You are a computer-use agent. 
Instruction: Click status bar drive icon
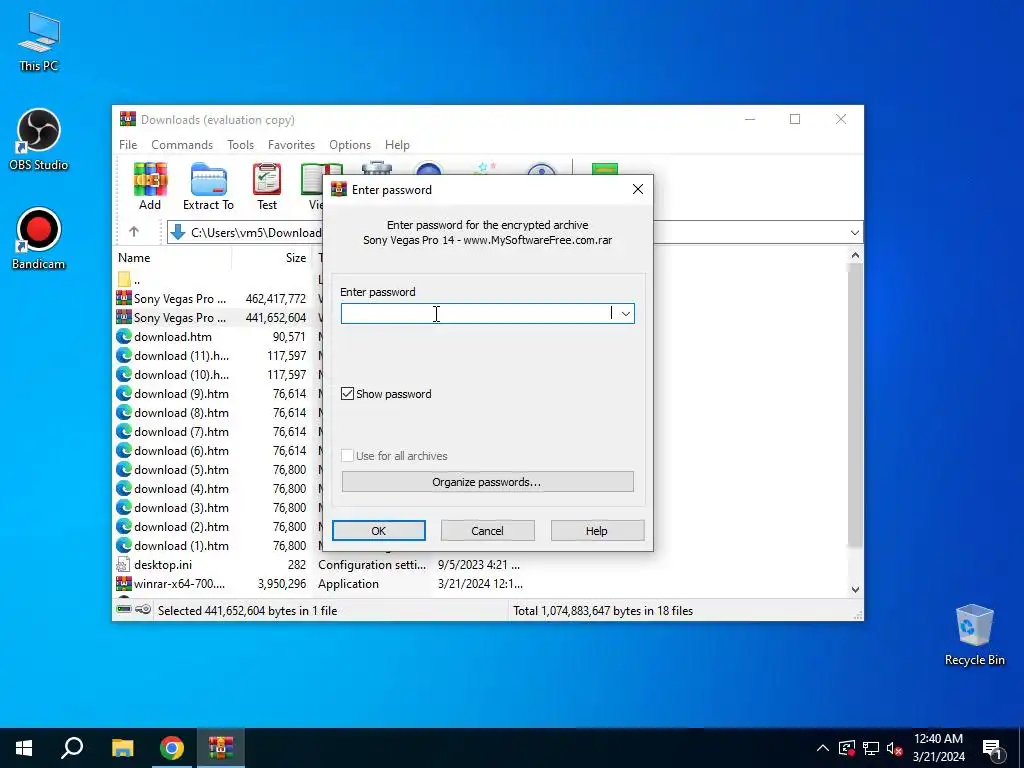tap(124, 609)
